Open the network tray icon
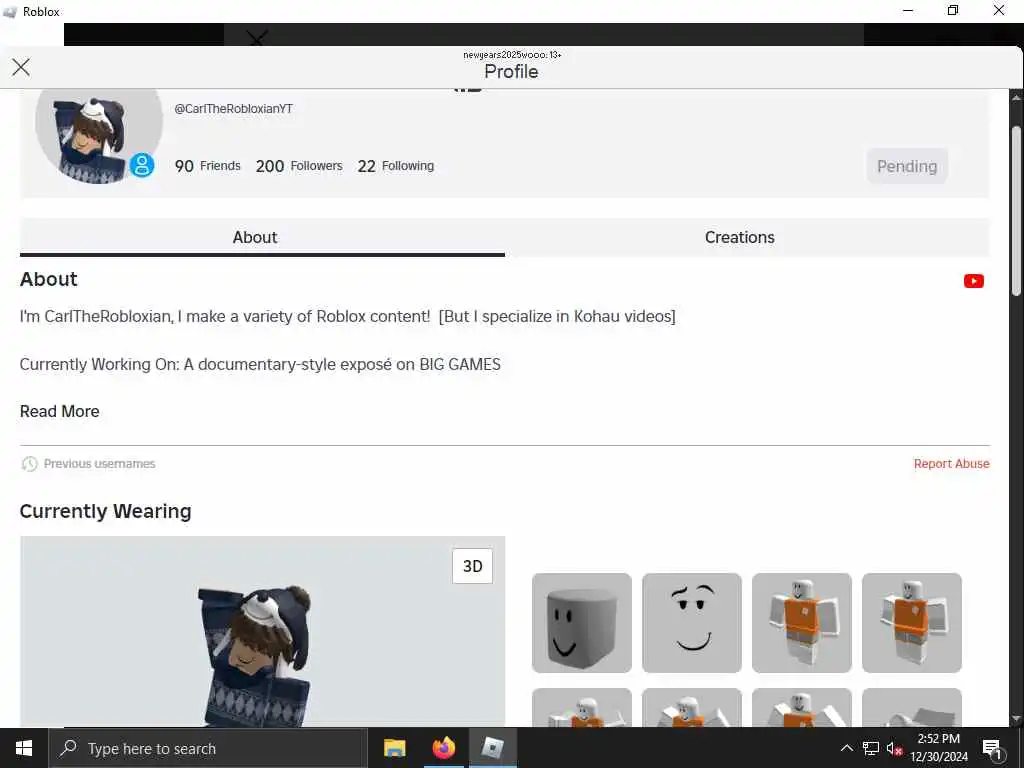This screenshot has width=1024, height=768. point(871,748)
